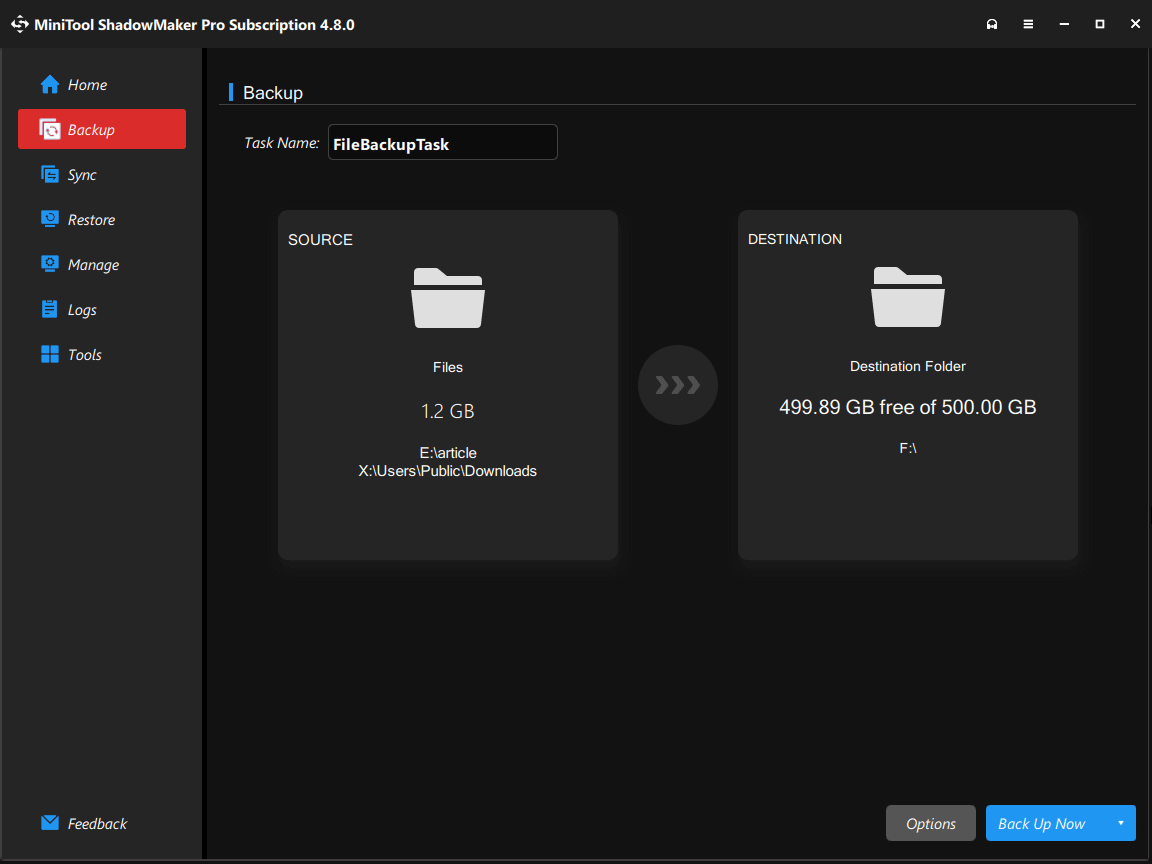Select the Tools sidebar icon
The height and width of the screenshot is (864, 1152).
click(48, 354)
